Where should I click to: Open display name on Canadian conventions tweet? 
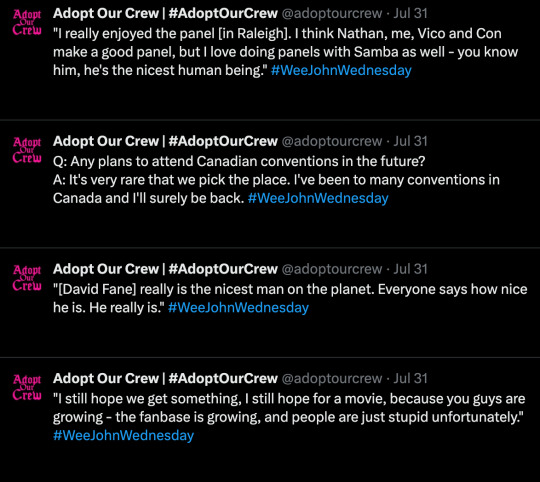pos(165,141)
